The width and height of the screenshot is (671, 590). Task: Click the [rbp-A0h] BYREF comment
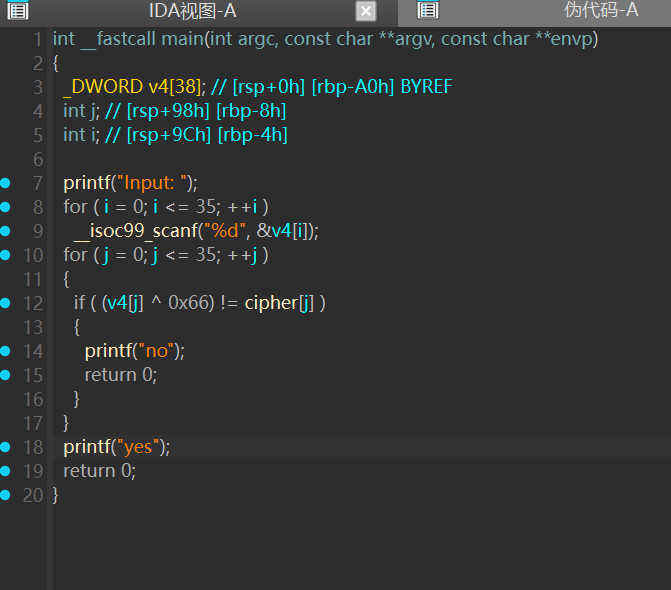pos(382,87)
